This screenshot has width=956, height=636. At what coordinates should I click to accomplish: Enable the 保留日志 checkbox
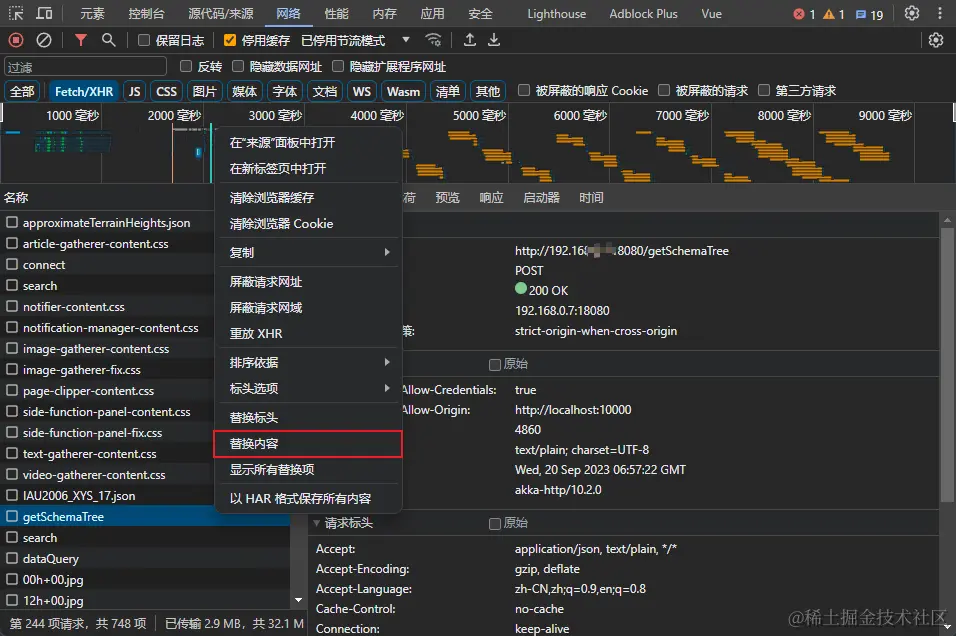144,40
